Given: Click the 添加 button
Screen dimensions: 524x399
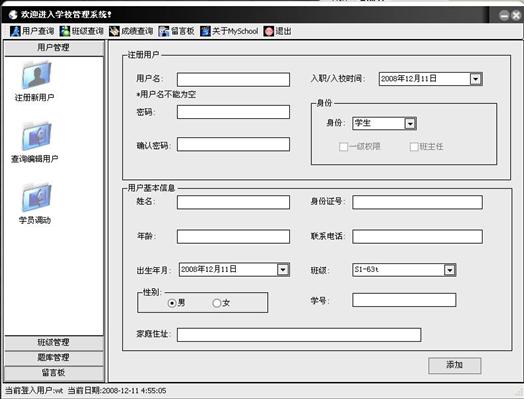Looking at the screenshot, I should click(454, 365).
